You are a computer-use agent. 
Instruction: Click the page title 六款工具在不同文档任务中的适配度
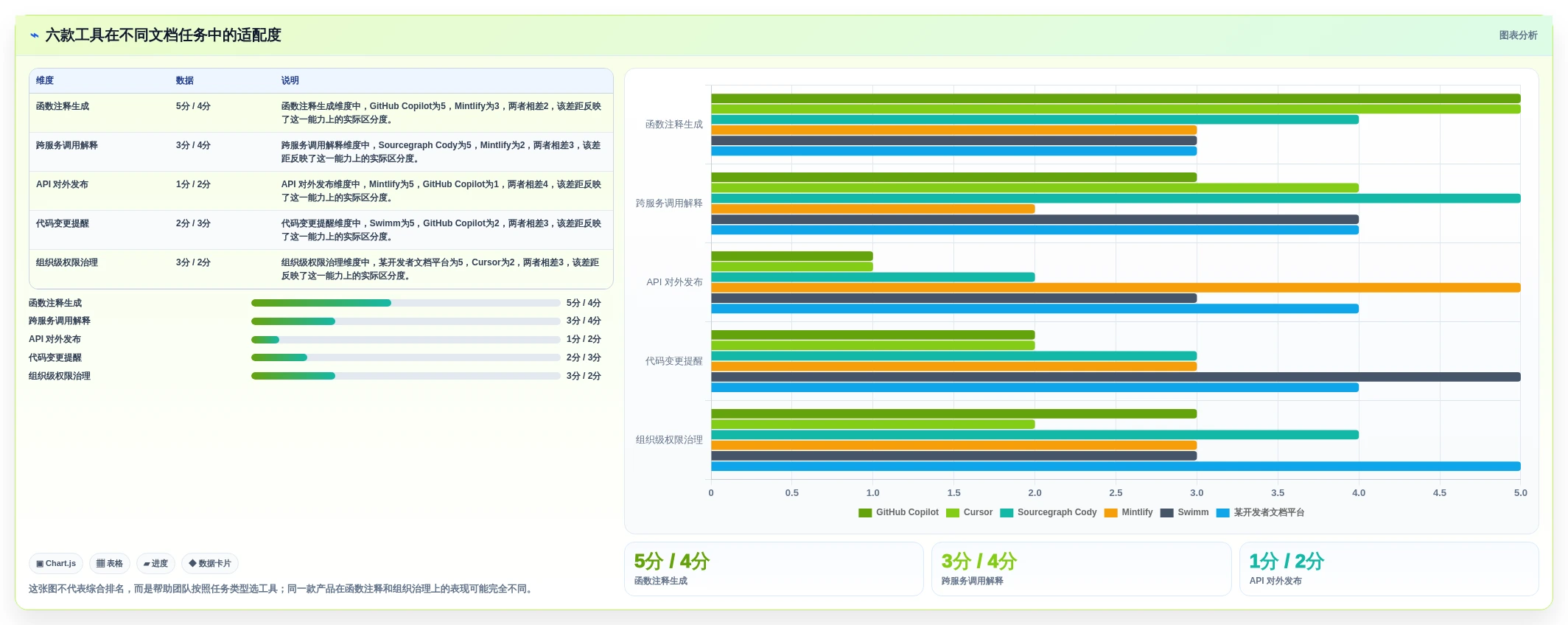(163, 35)
